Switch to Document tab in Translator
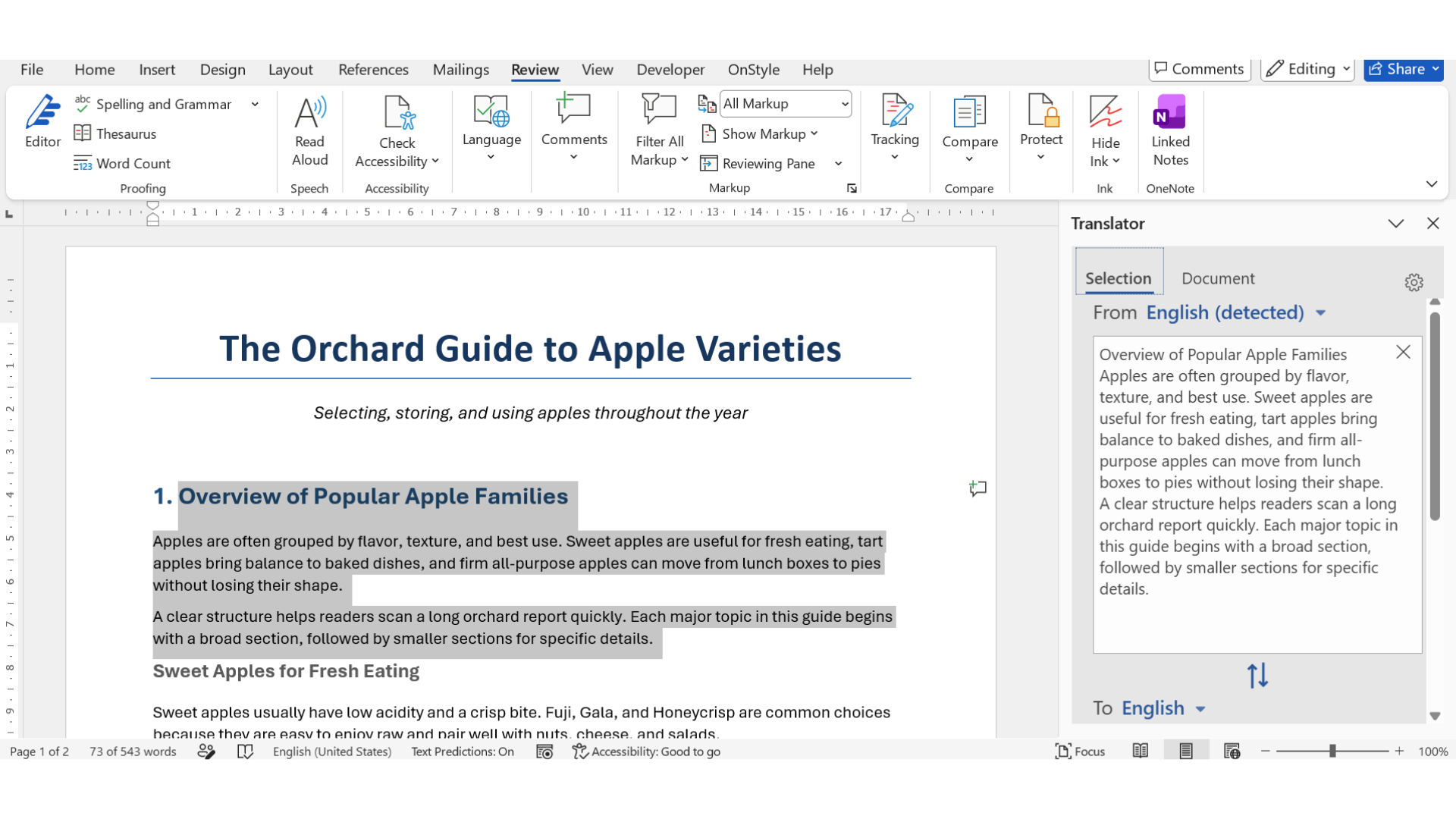The height and width of the screenshot is (819, 1456). click(x=1218, y=278)
